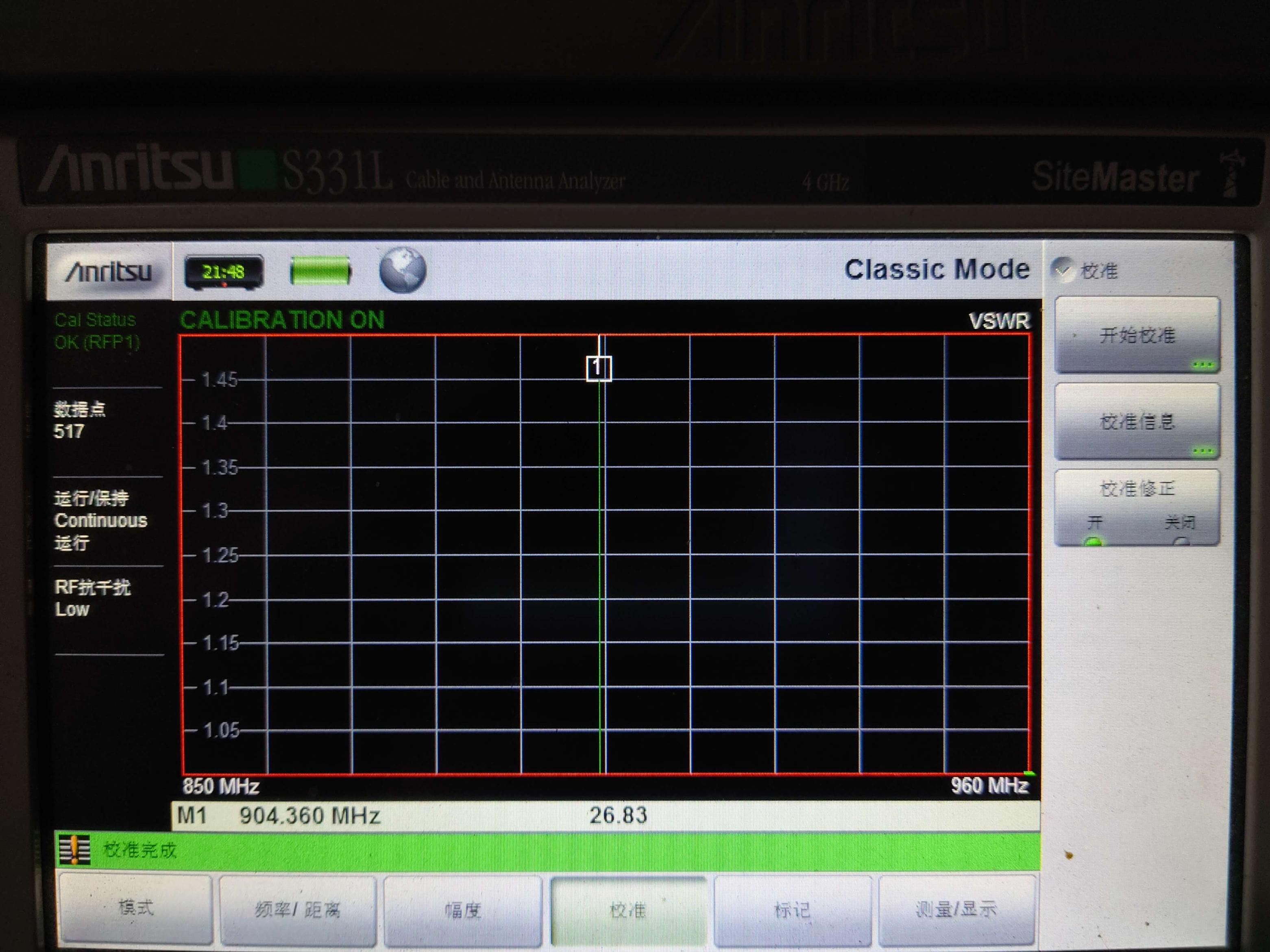This screenshot has width=1270, height=952.
Task: Tap the Cal Status OK (RFP1) indicator
Action: coord(97,331)
